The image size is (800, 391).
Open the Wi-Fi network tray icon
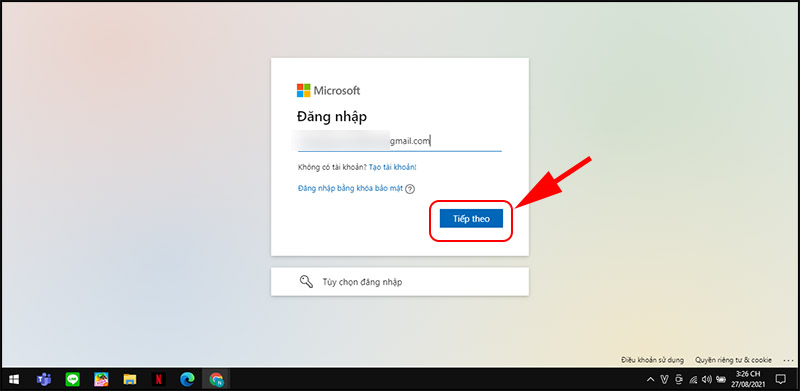point(693,379)
